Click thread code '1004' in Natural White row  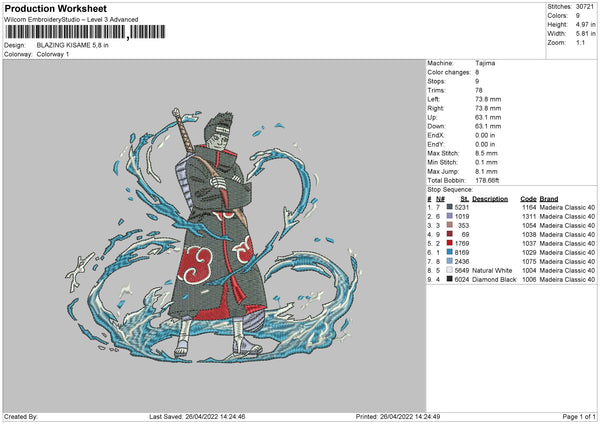529,271
